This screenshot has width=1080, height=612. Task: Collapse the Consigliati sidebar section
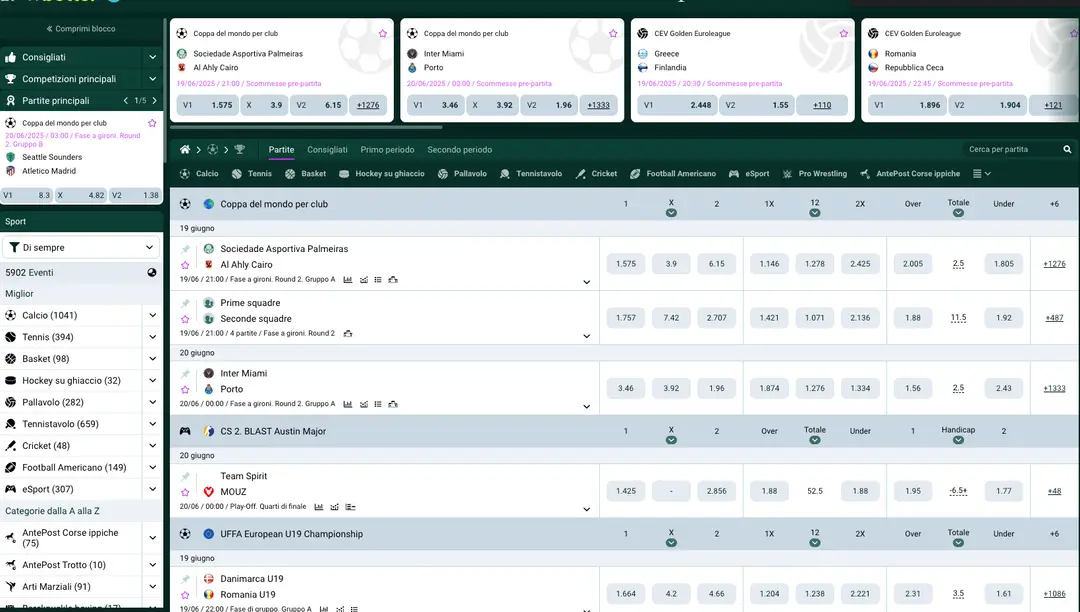pyautogui.click(x=152, y=57)
